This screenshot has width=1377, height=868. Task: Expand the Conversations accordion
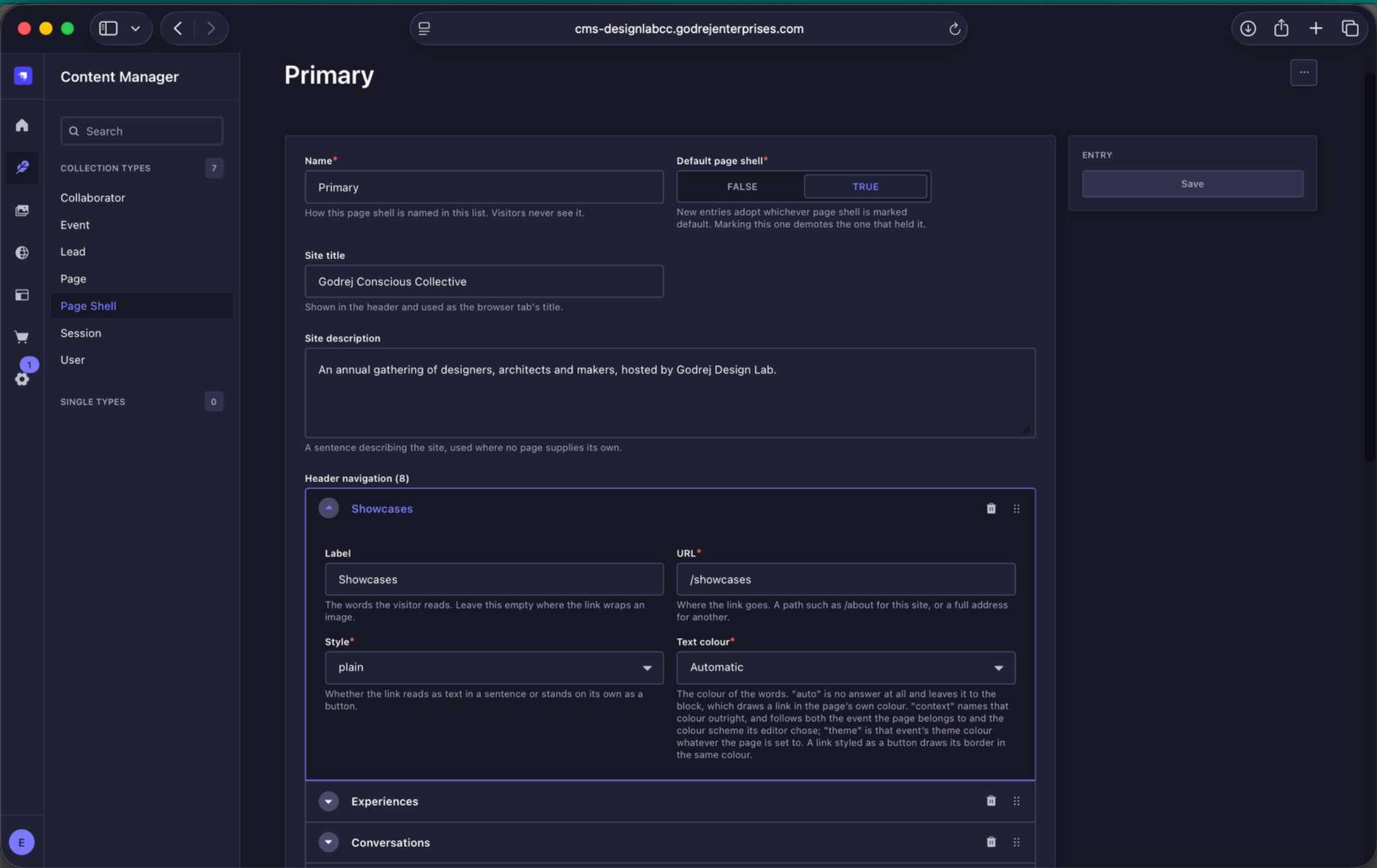328,842
